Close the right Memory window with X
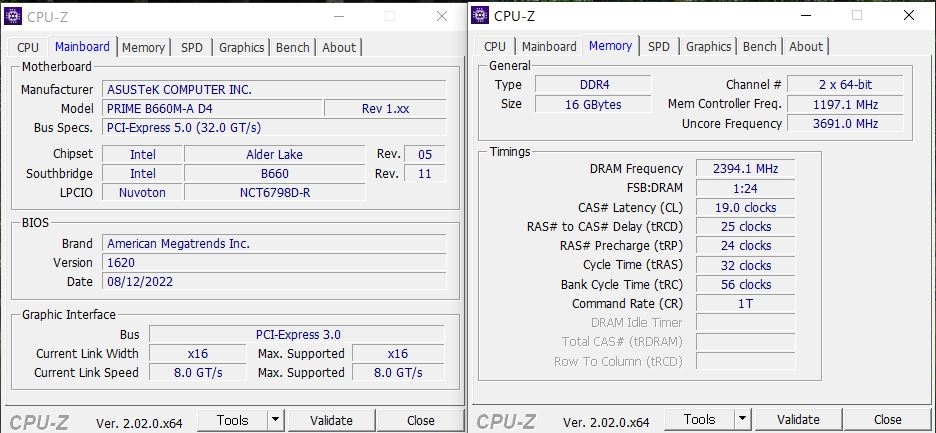 point(907,15)
